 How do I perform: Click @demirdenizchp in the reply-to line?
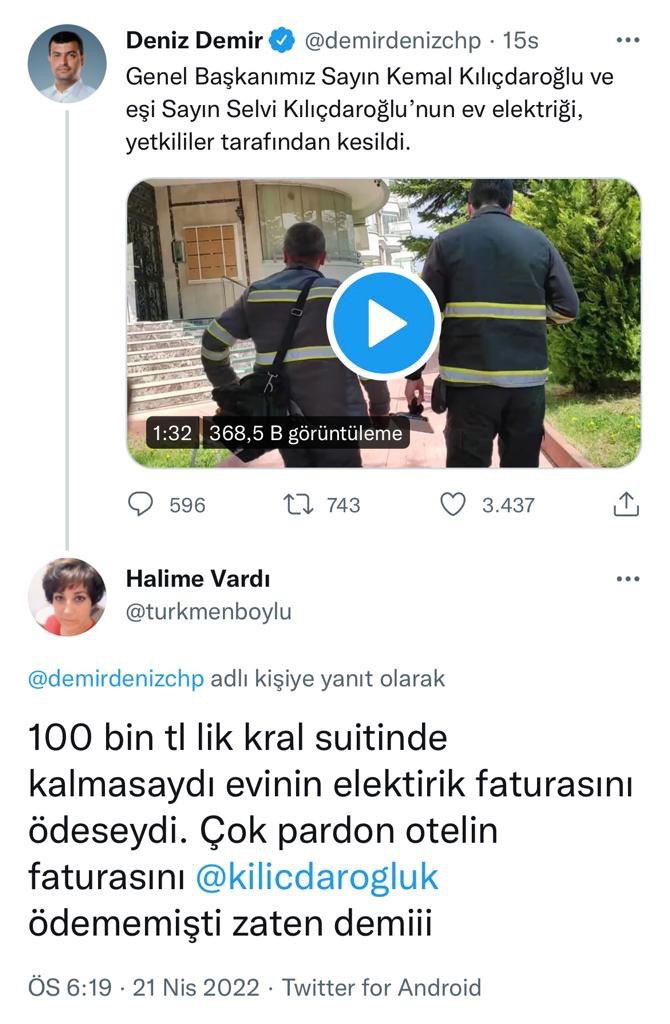(x=116, y=679)
